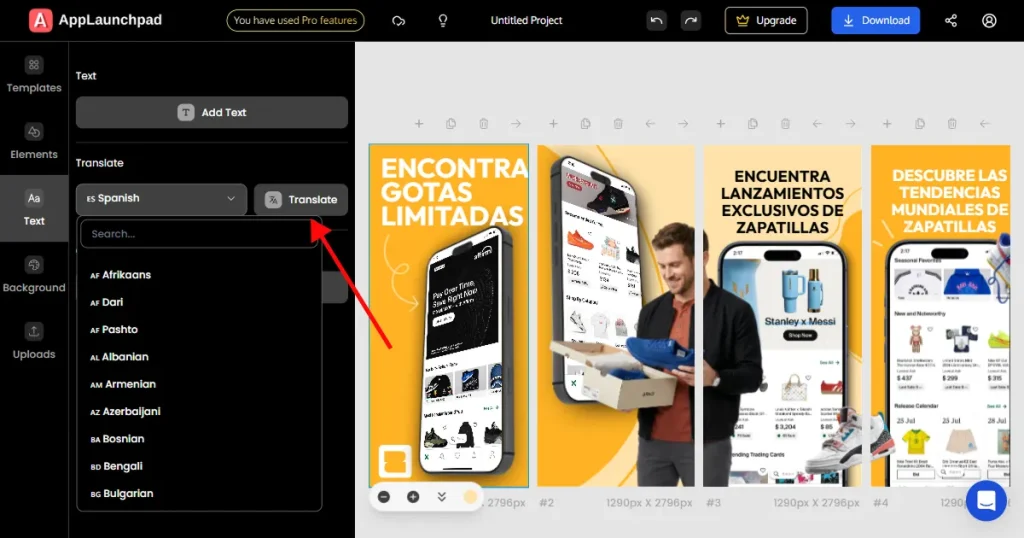Image resolution: width=1024 pixels, height=538 pixels.
Task: Delete screenshot #2 with trash icon
Action: pos(618,123)
